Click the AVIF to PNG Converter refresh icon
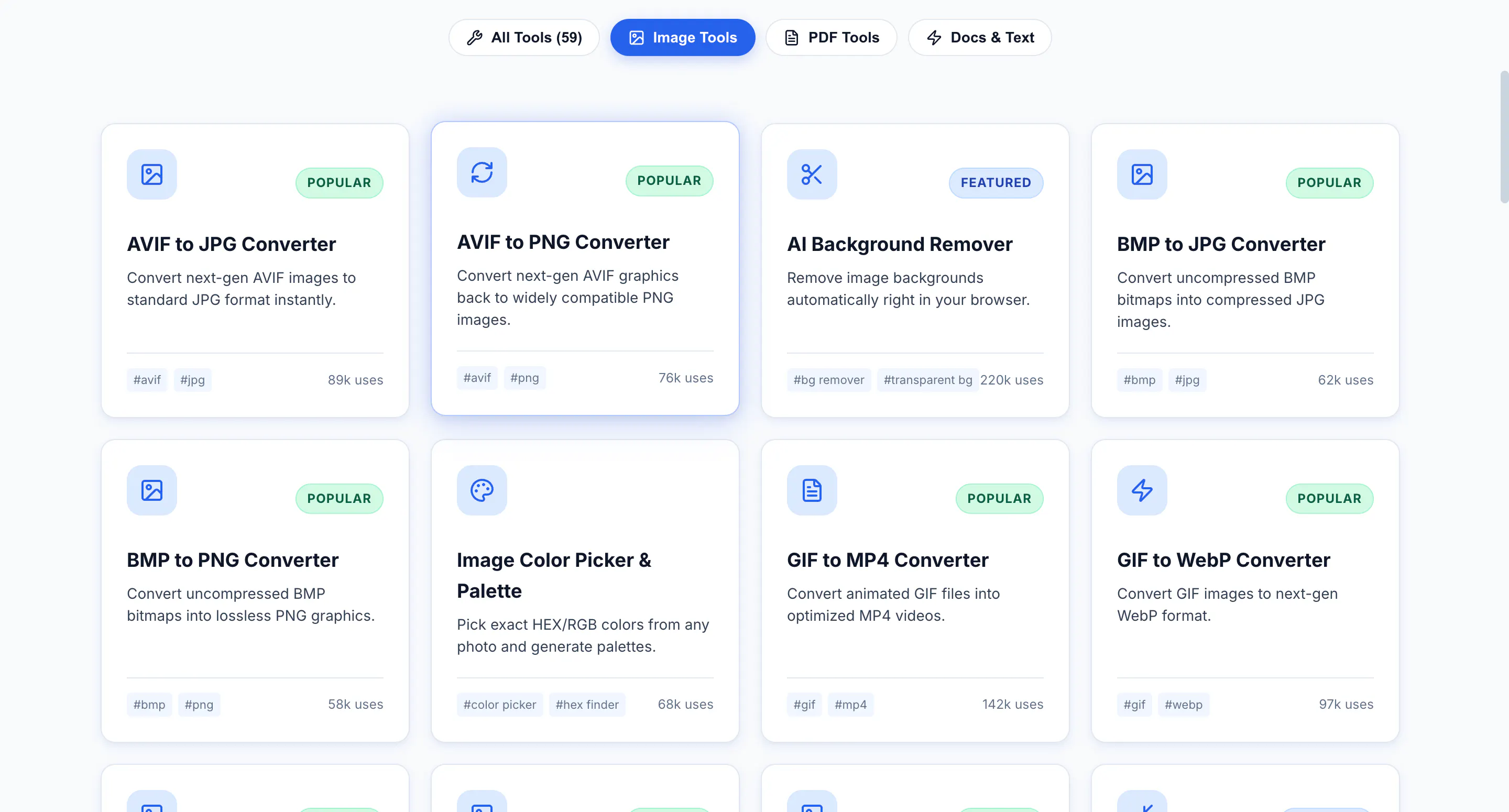The image size is (1509, 812). (x=482, y=172)
